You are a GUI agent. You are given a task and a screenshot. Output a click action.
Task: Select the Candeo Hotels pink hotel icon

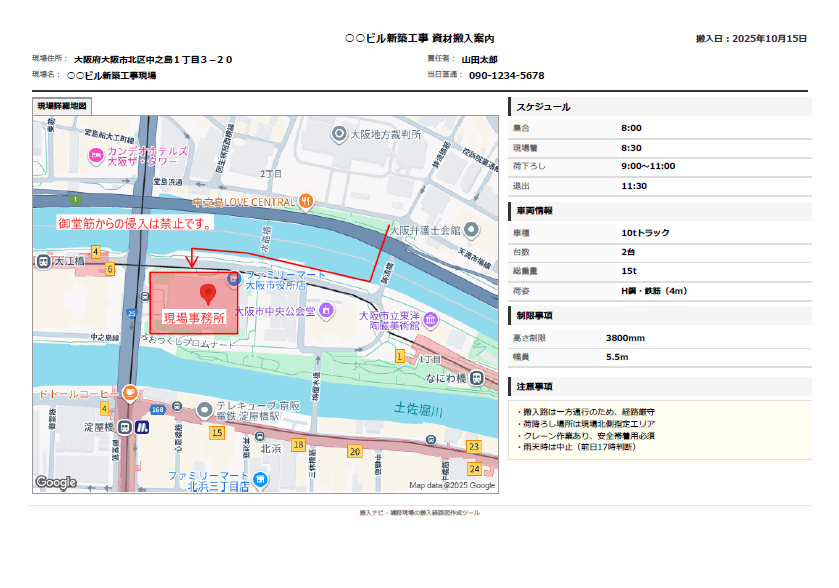(x=96, y=155)
